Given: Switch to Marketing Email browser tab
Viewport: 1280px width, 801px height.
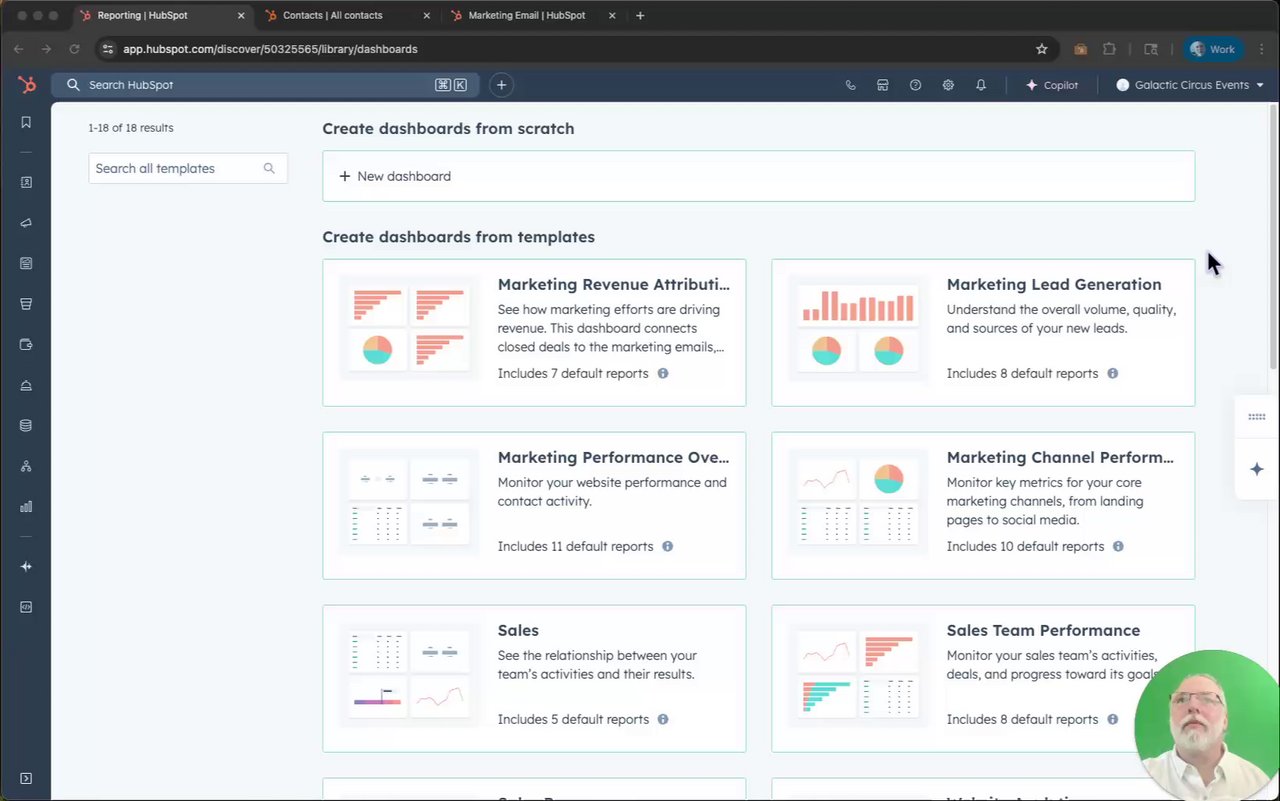Looking at the screenshot, I should point(526,16).
